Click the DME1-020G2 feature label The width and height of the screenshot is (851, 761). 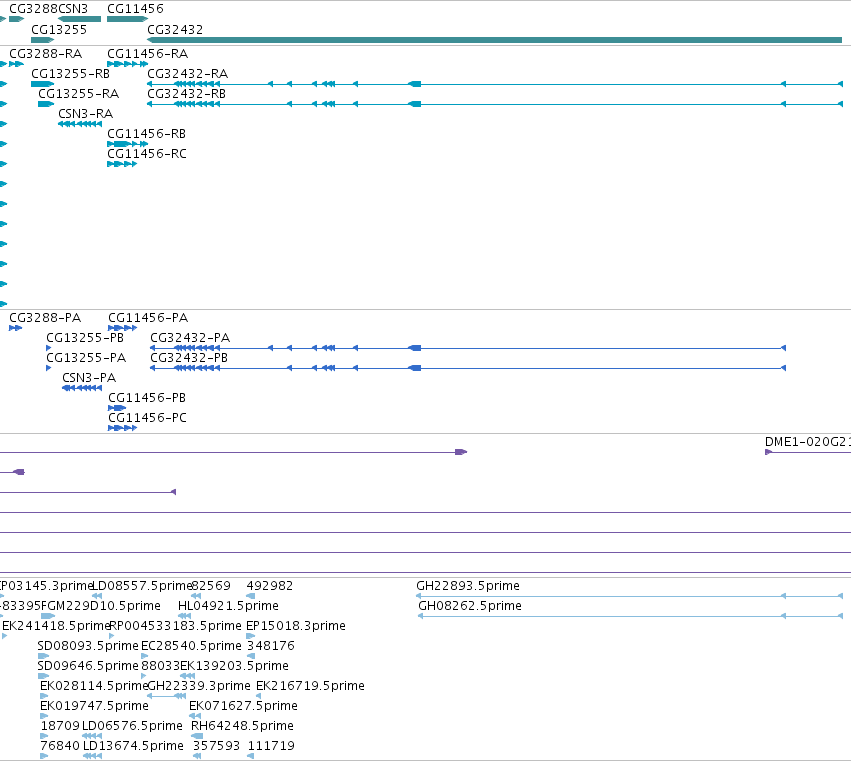click(x=808, y=442)
